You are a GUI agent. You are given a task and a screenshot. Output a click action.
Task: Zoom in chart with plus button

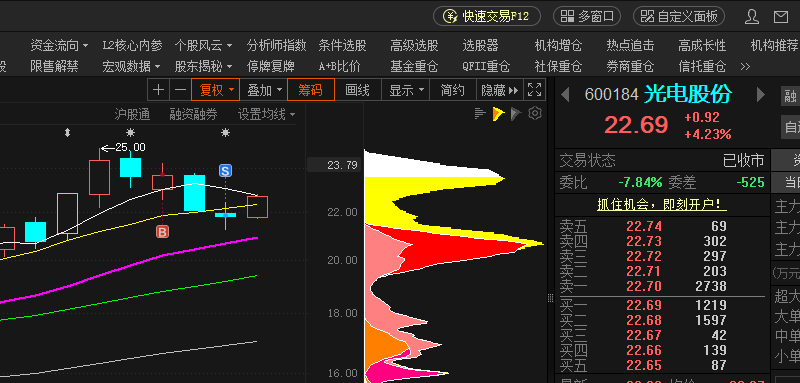click(159, 90)
